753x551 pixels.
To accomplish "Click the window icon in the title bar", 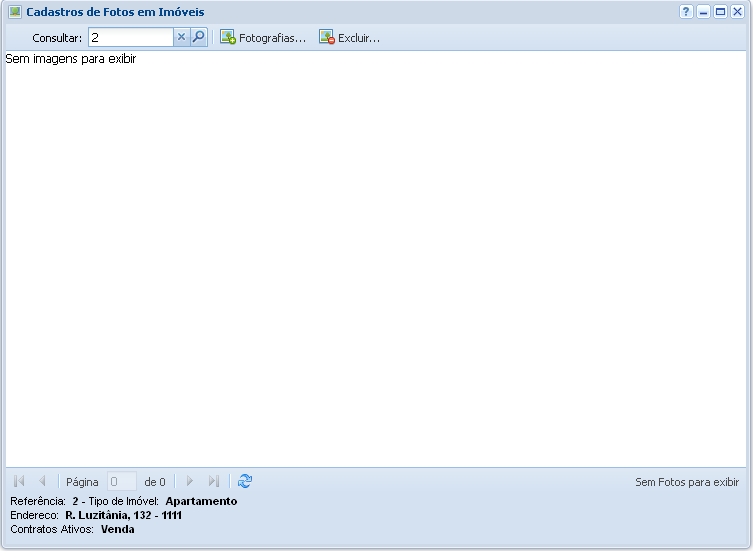I will point(15,12).
